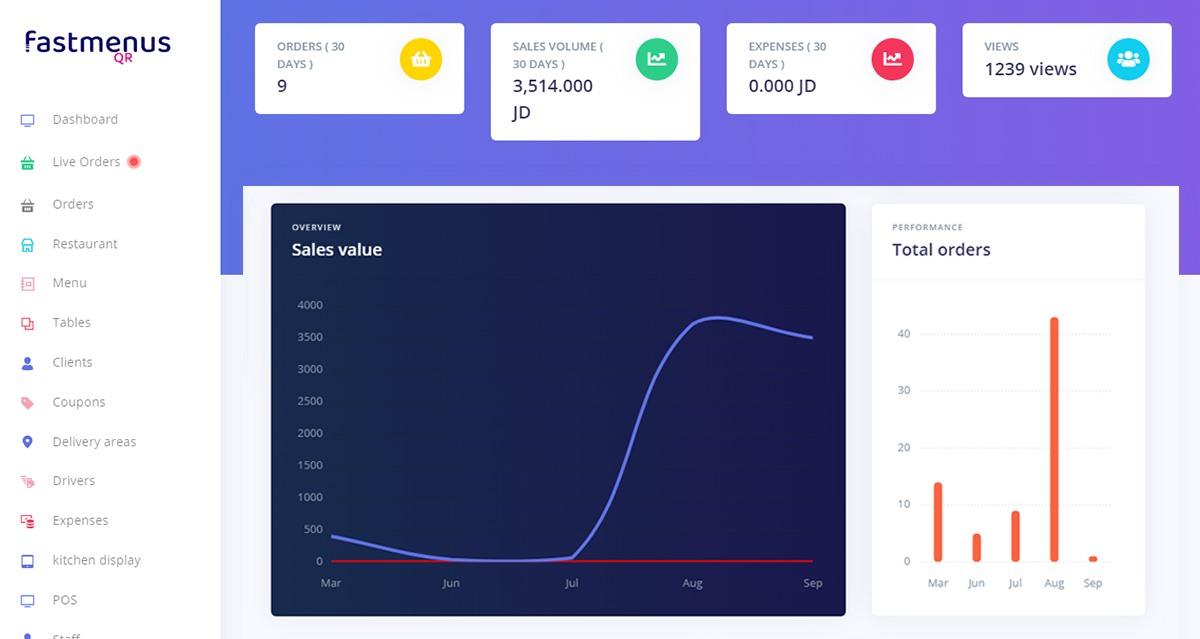Click the Aug bar in Total orders chart

click(1054, 440)
